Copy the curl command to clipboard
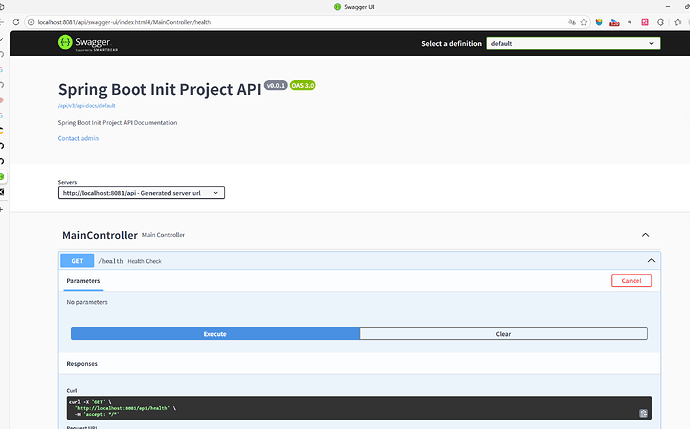 click(x=643, y=413)
